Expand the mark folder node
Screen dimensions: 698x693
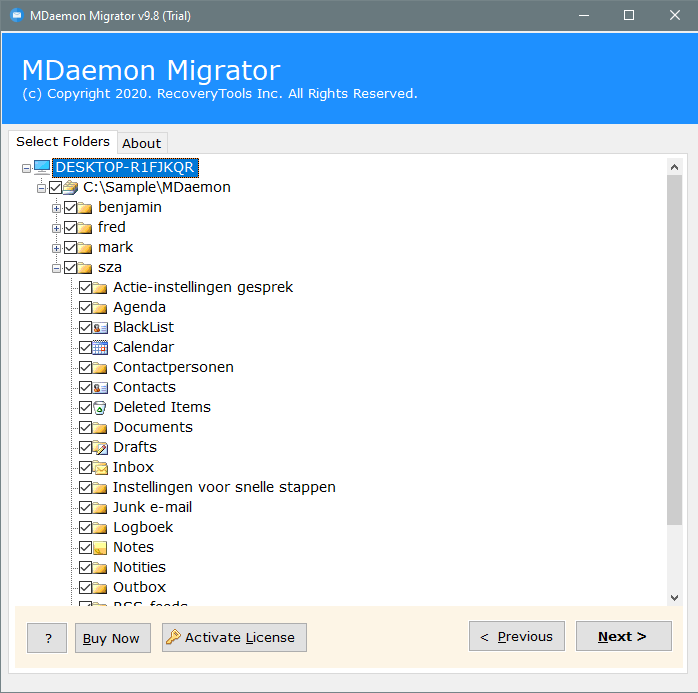(x=56, y=248)
